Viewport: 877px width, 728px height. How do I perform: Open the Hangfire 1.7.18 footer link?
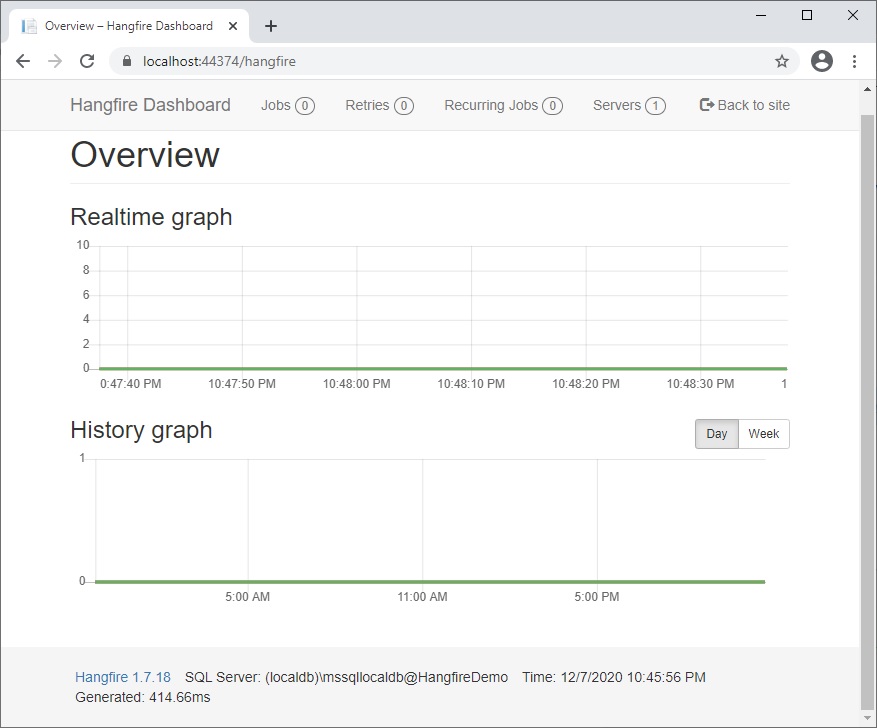[123, 677]
